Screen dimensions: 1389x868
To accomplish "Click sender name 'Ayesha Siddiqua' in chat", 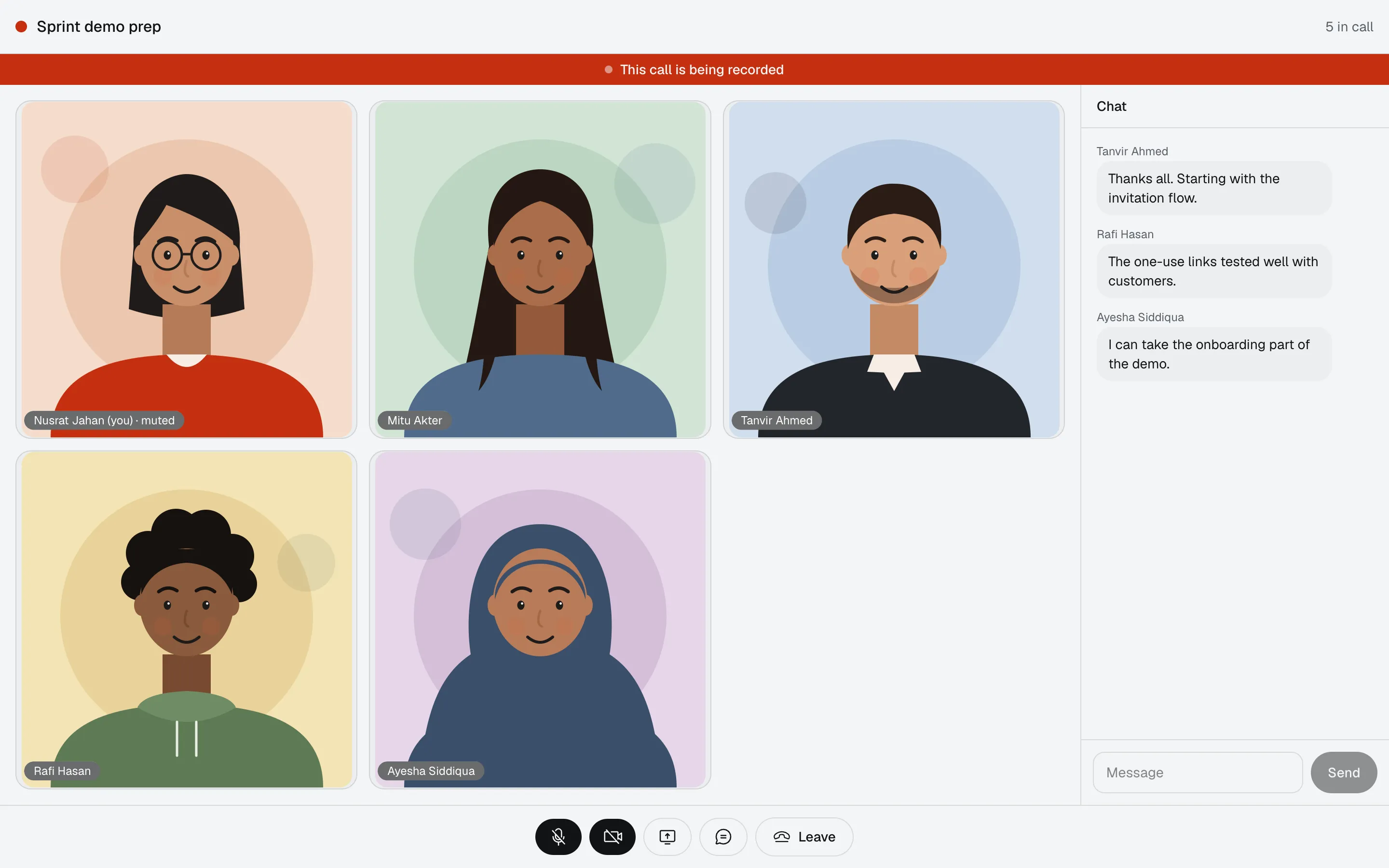I will 1140,317.
